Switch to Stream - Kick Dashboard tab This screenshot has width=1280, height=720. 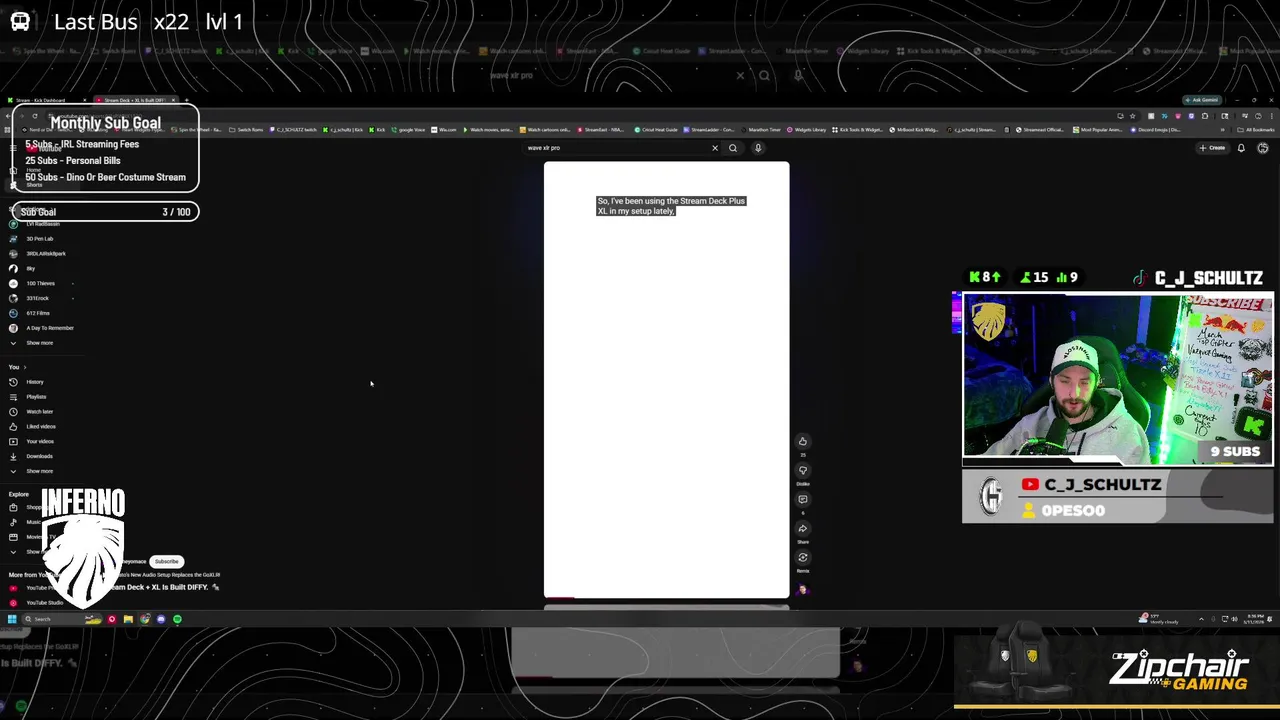[x=46, y=100]
